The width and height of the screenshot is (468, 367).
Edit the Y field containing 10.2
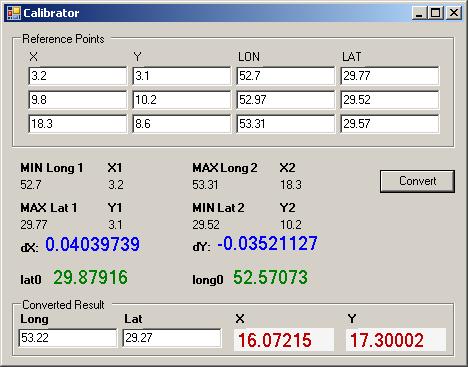click(x=181, y=100)
